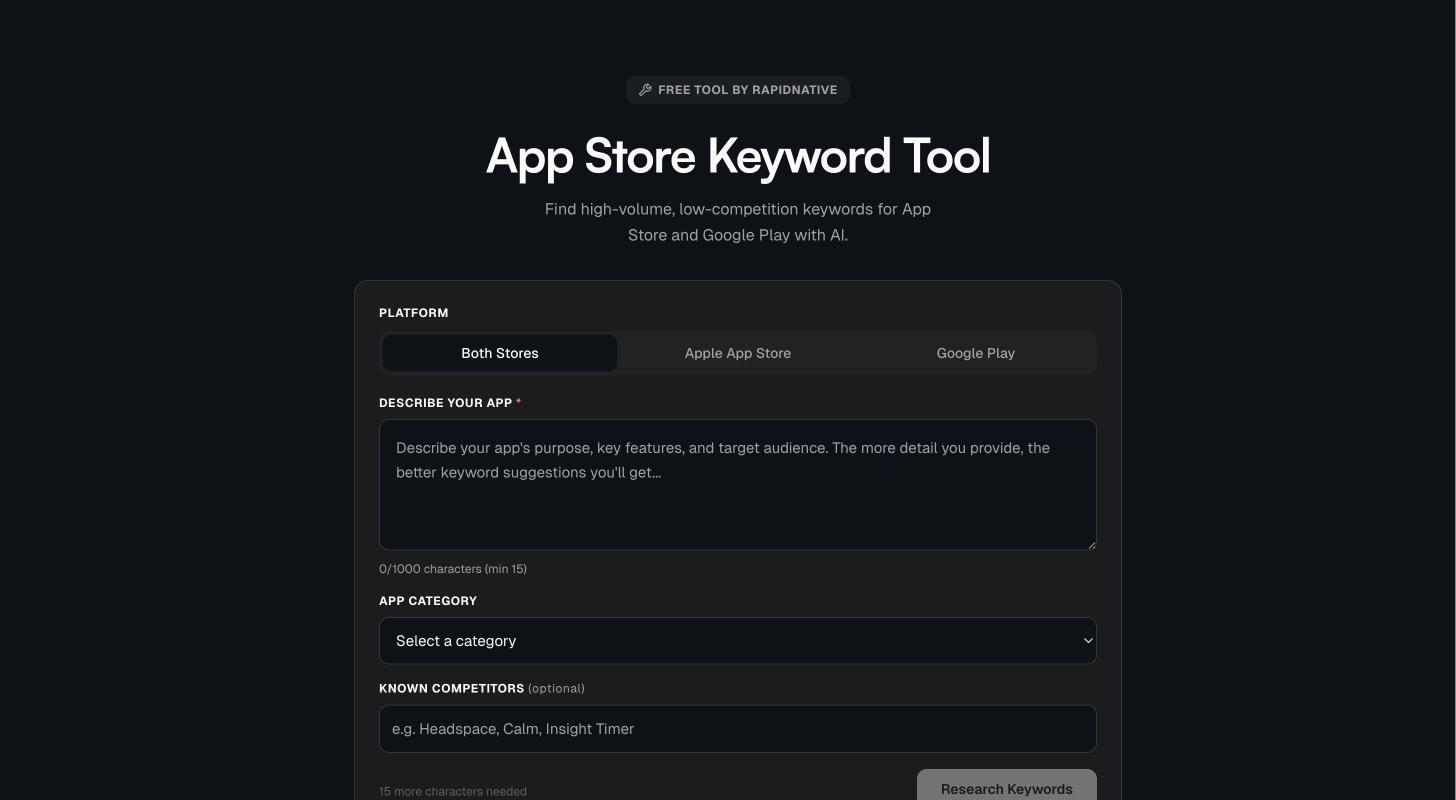Open the dropdown chevron next to Select a category
1456x800 pixels.
point(1088,640)
